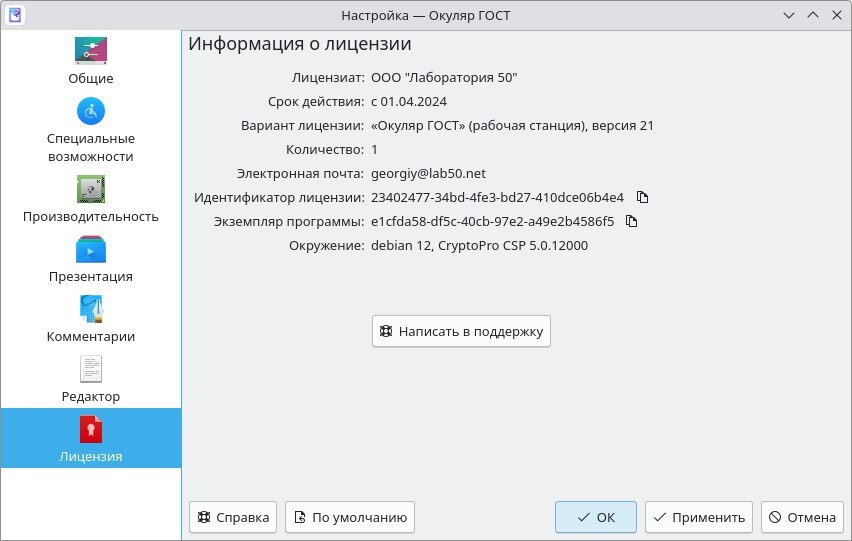Copy the Идентификатор лицензии value
Image resolution: width=852 pixels, height=541 pixels.
tap(642, 197)
